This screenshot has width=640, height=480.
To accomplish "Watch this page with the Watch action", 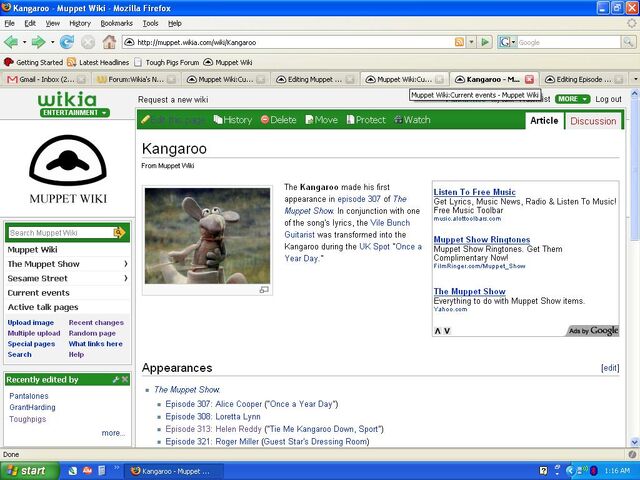I will click(412, 120).
